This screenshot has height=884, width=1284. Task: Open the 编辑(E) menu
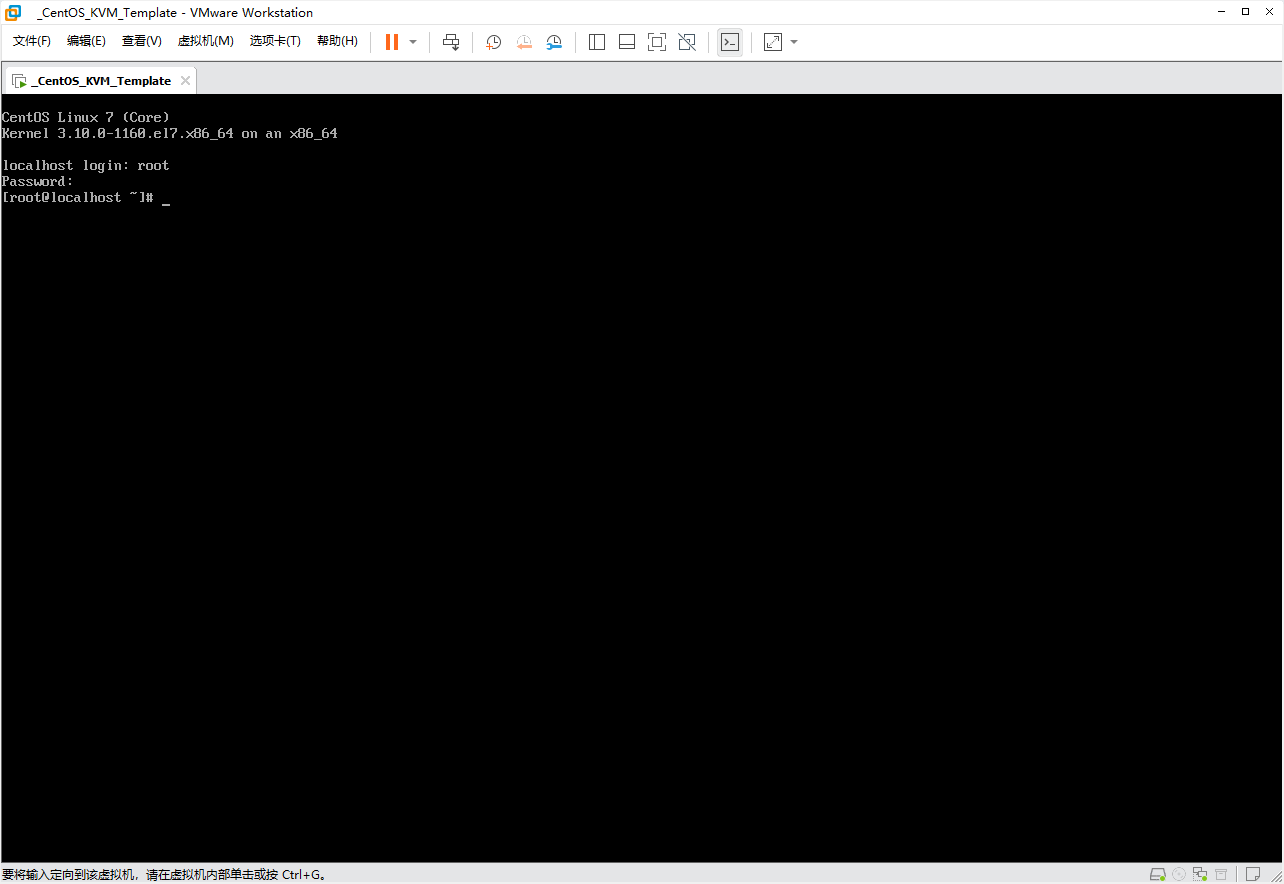[86, 41]
